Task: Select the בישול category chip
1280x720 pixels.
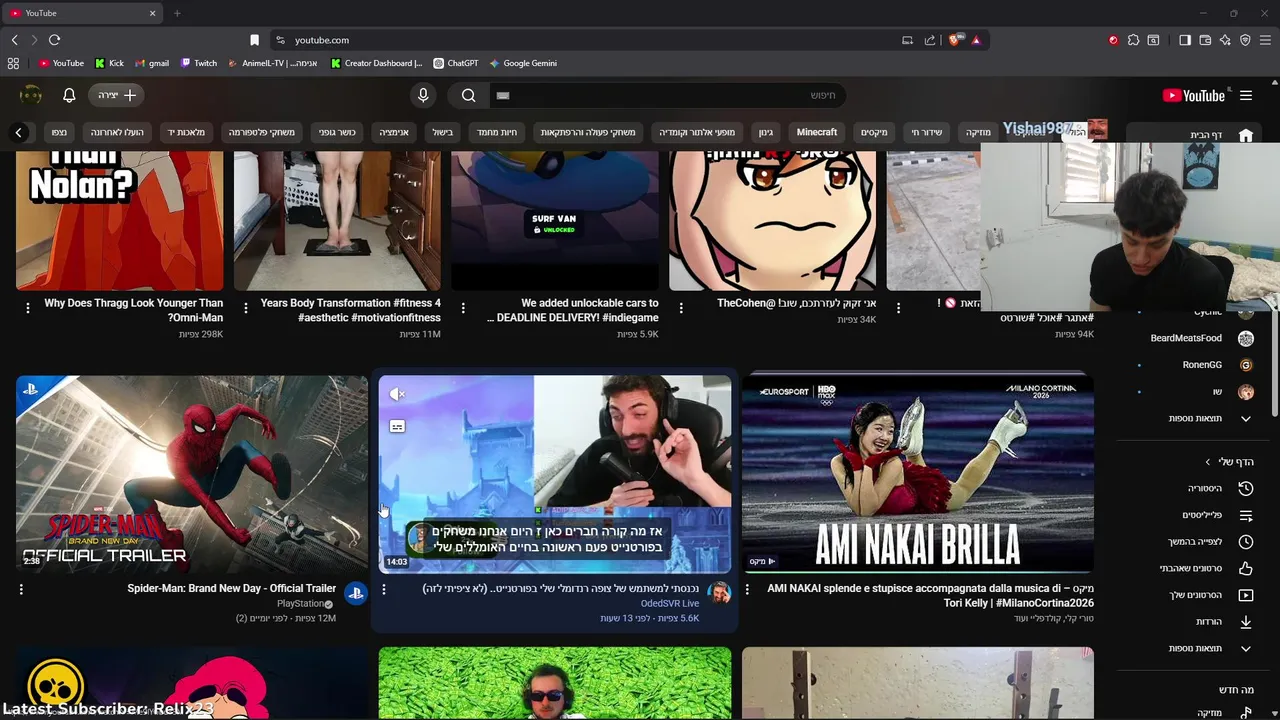Action: coord(443,132)
